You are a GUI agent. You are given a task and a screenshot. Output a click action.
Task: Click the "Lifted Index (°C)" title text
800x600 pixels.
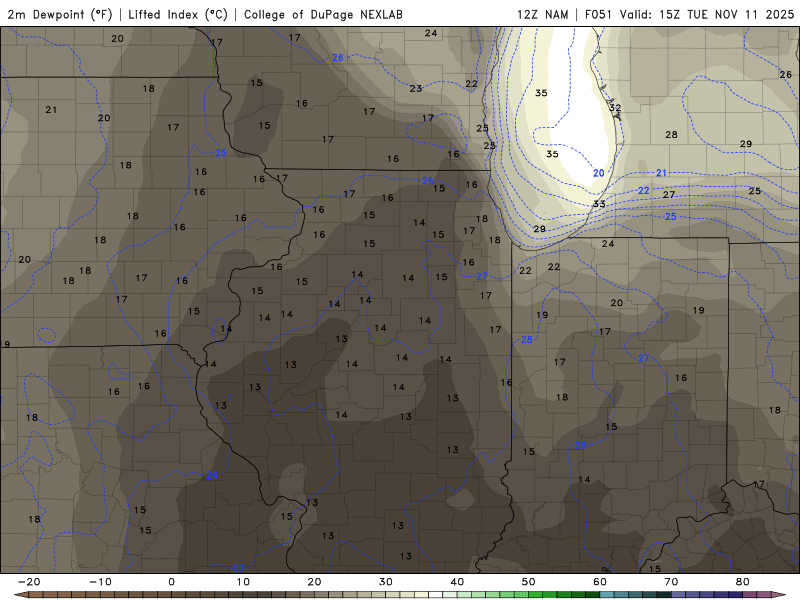click(x=178, y=14)
